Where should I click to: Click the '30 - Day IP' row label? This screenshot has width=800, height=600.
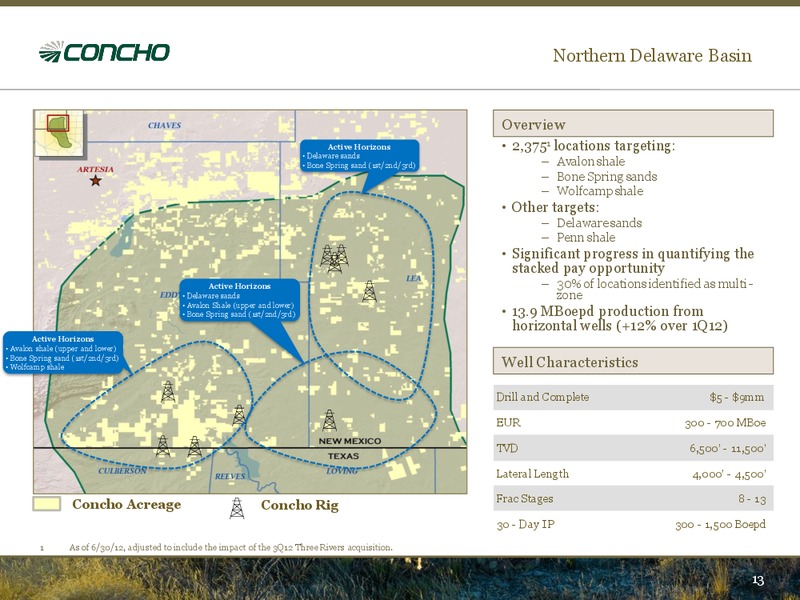[525, 524]
